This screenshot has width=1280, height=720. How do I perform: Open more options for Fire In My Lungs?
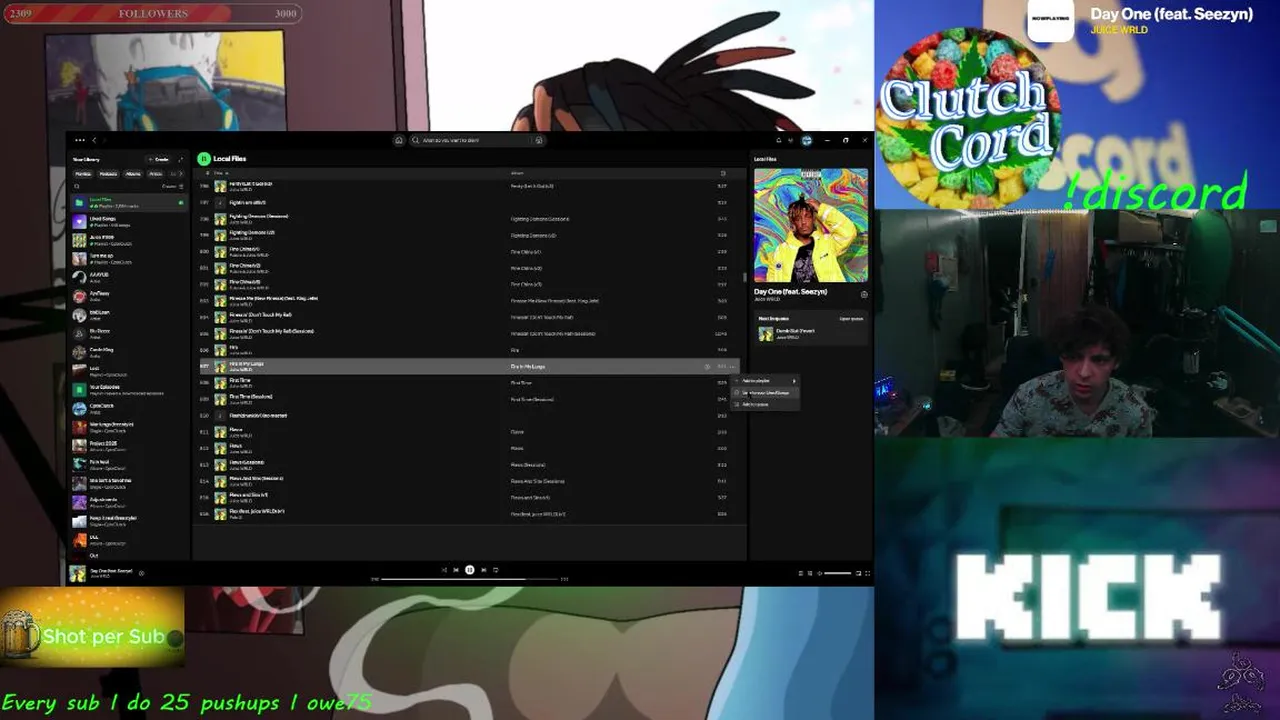733,367
